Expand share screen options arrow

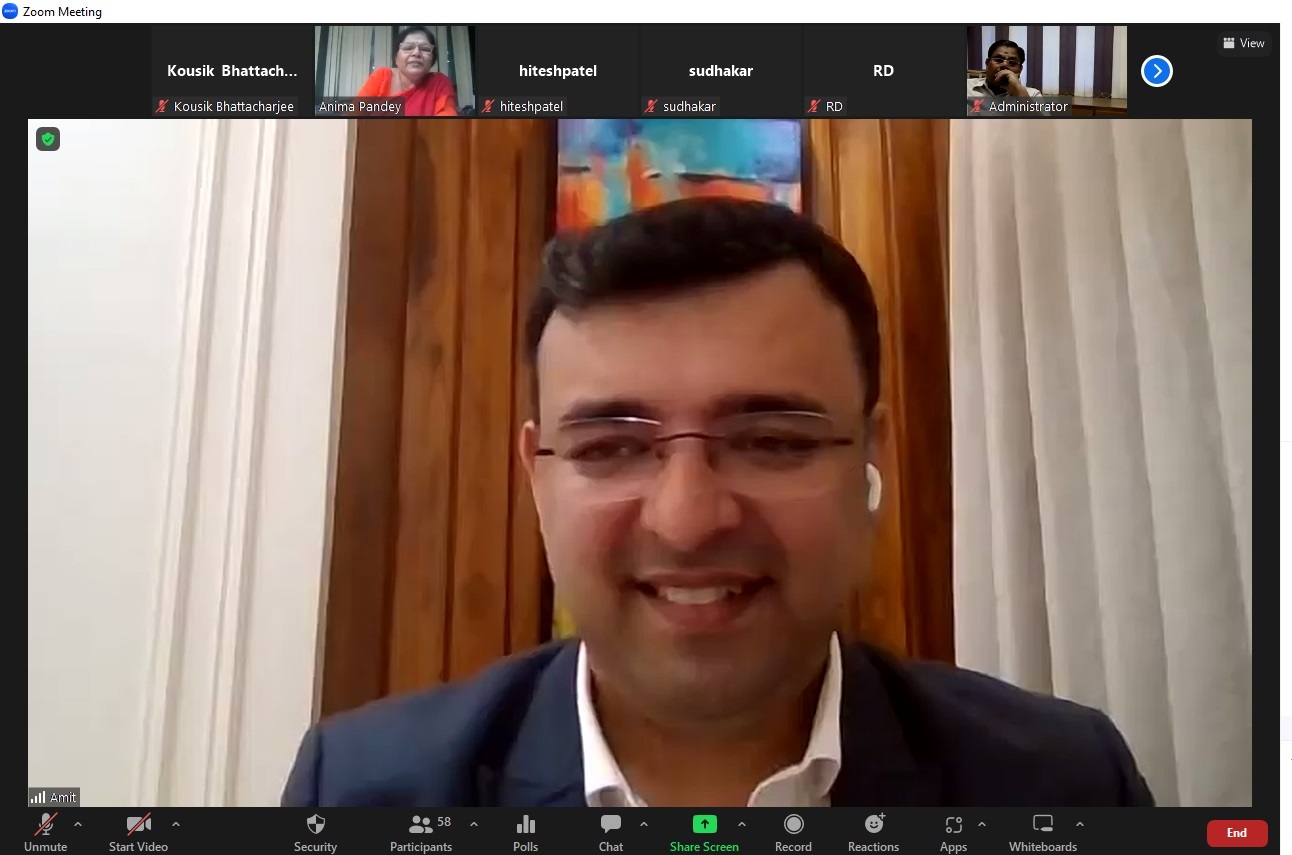tap(742, 824)
